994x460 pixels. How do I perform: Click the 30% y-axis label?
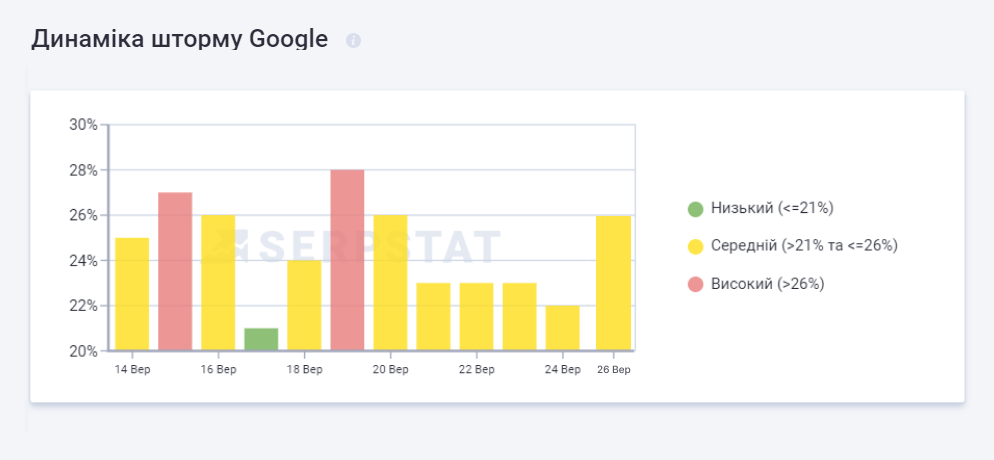[83, 125]
